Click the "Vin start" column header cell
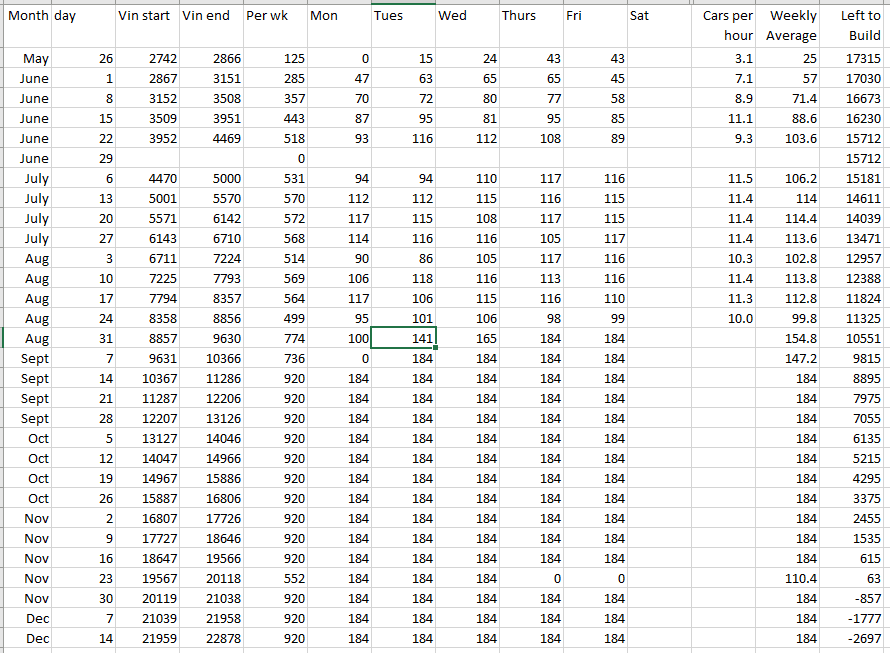The image size is (890, 653). pos(147,16)
